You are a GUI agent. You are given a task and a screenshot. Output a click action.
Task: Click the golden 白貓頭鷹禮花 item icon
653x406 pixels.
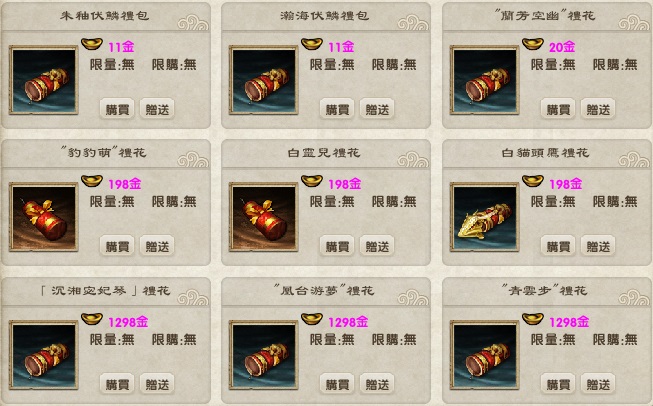(484, 217)
